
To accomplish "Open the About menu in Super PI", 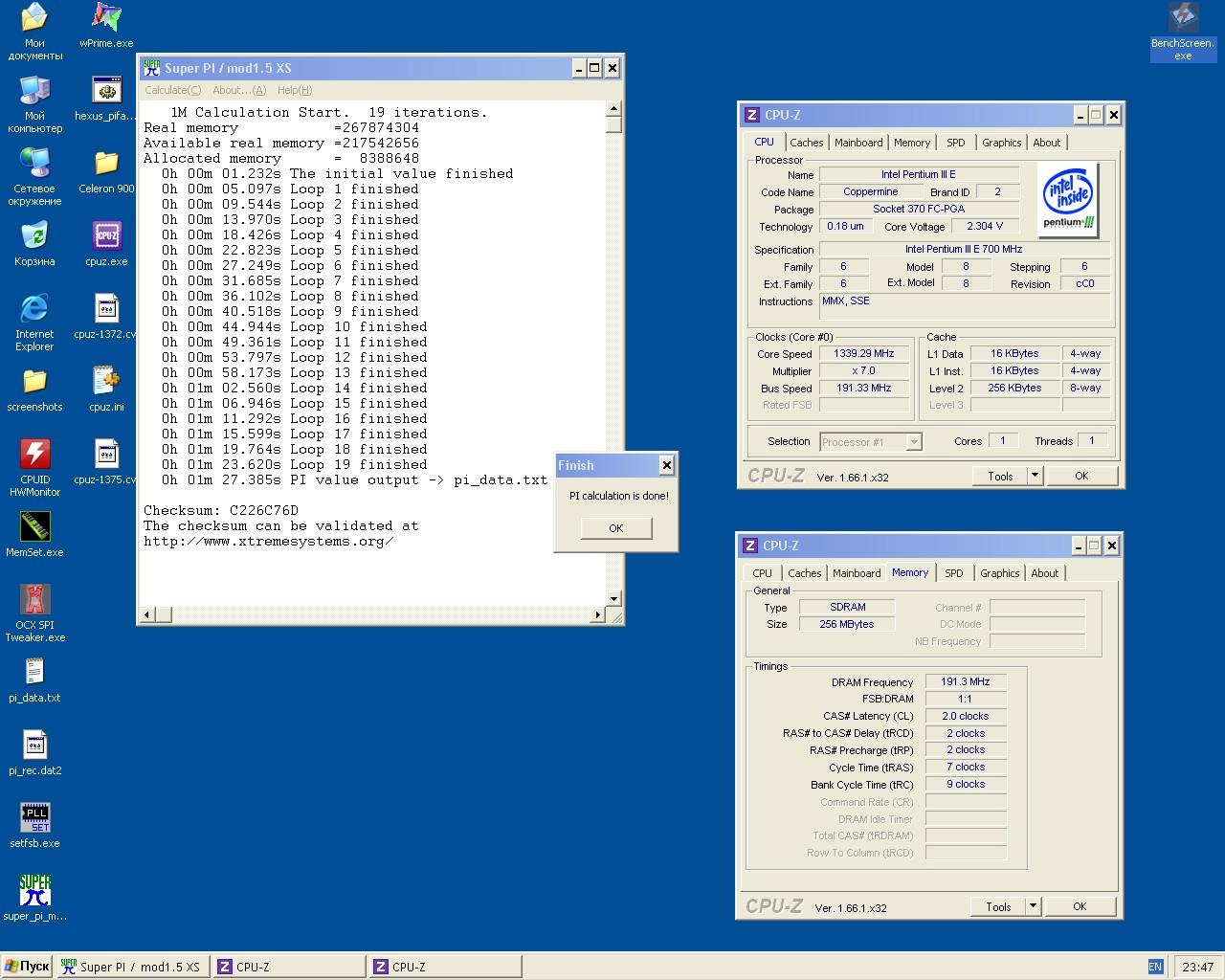I will coord(239,90).
